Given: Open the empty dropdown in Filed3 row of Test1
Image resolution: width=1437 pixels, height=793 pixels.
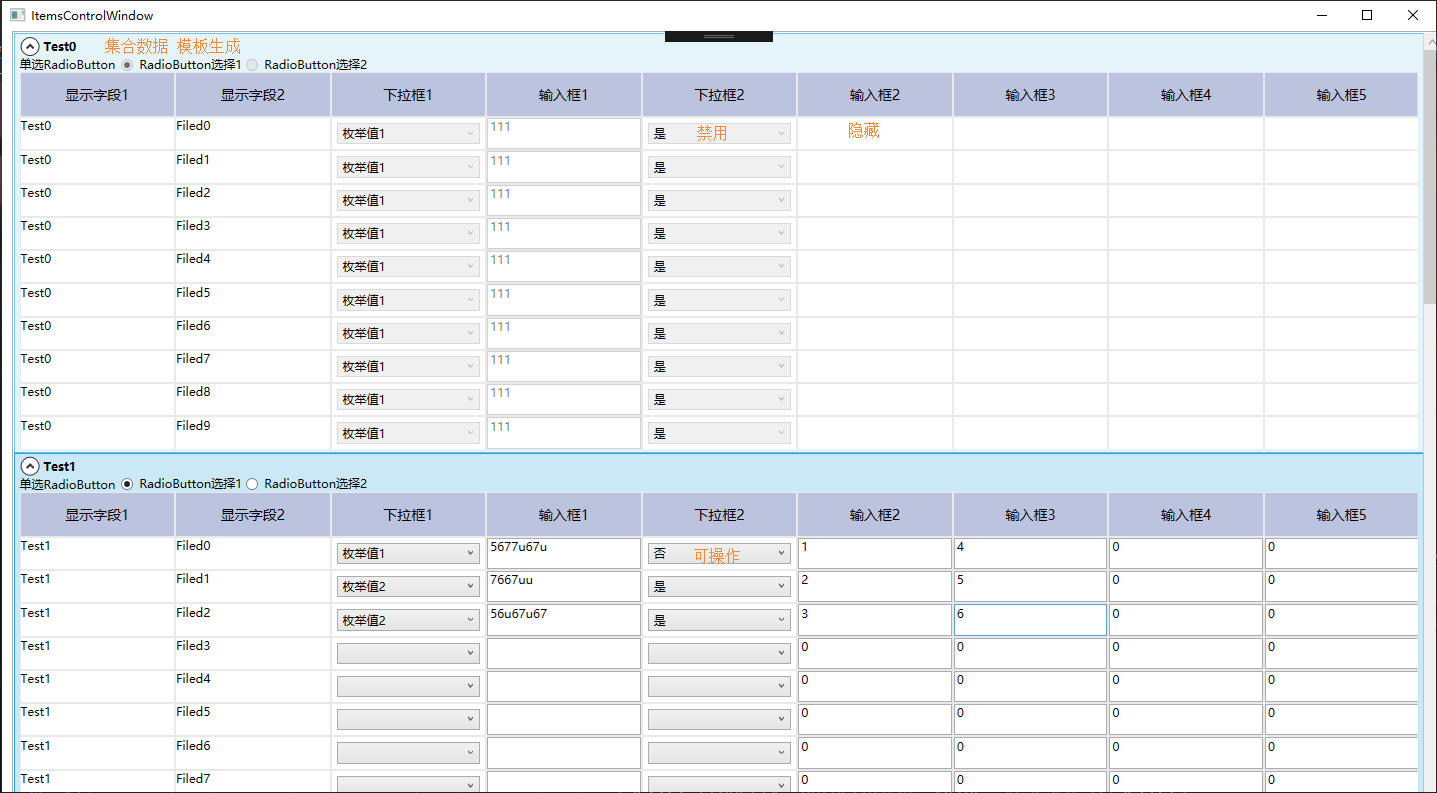Looking at the screenshot, I should [407, 652].
